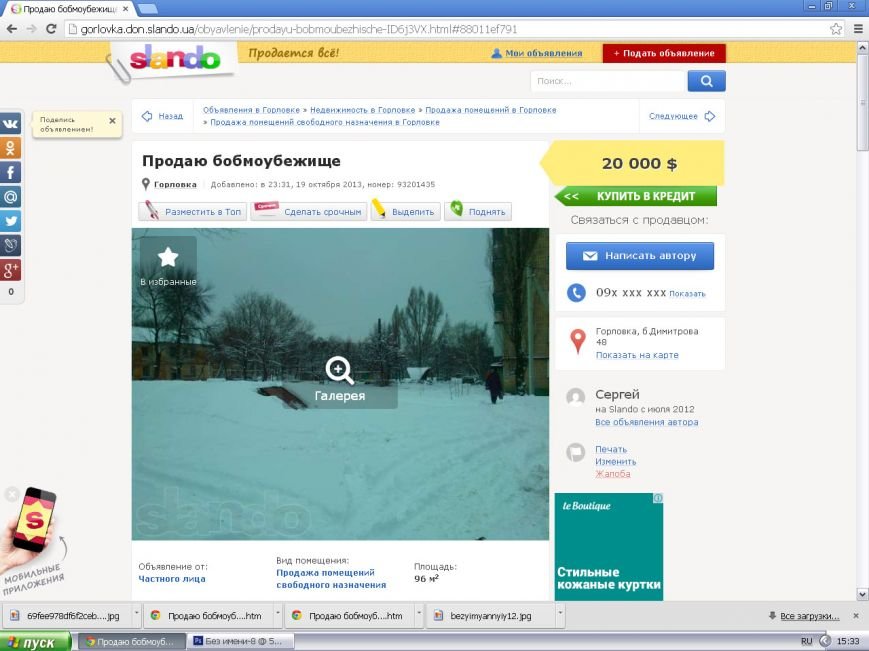Switch to Photoshop Без имени-8 taskbar item
This screenshot has height=651, width=869.
(241, 641)
